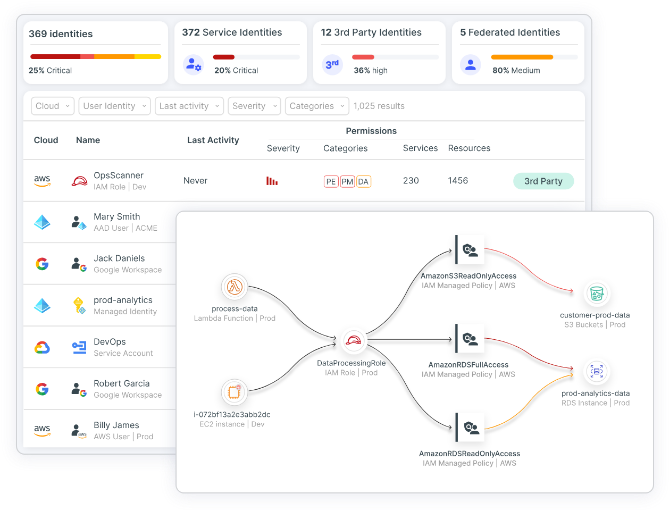The height and width of the screenshot is (512, 670).
Task: Click the AmazonS3ReadOnlyAccess policy icon
Action: click(468, 250)
